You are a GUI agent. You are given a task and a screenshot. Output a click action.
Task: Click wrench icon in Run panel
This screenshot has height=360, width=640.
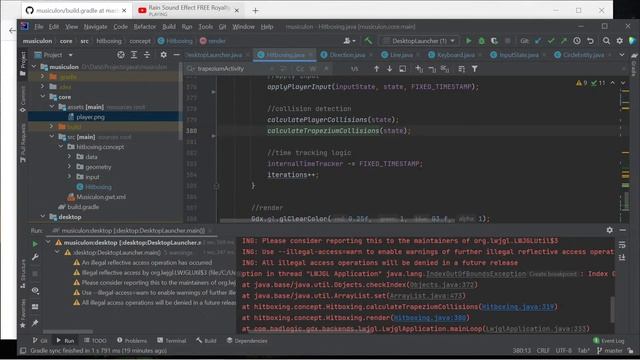[35, 257]
